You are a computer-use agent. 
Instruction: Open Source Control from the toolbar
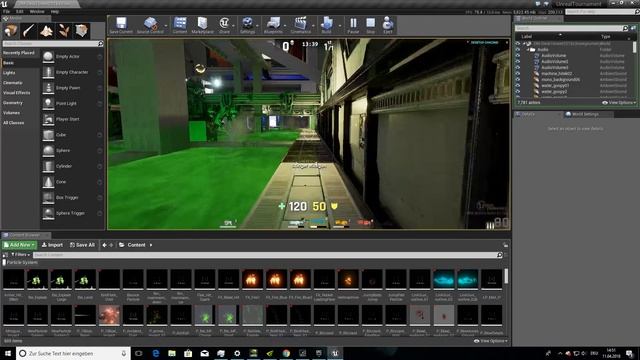point(150,24)
